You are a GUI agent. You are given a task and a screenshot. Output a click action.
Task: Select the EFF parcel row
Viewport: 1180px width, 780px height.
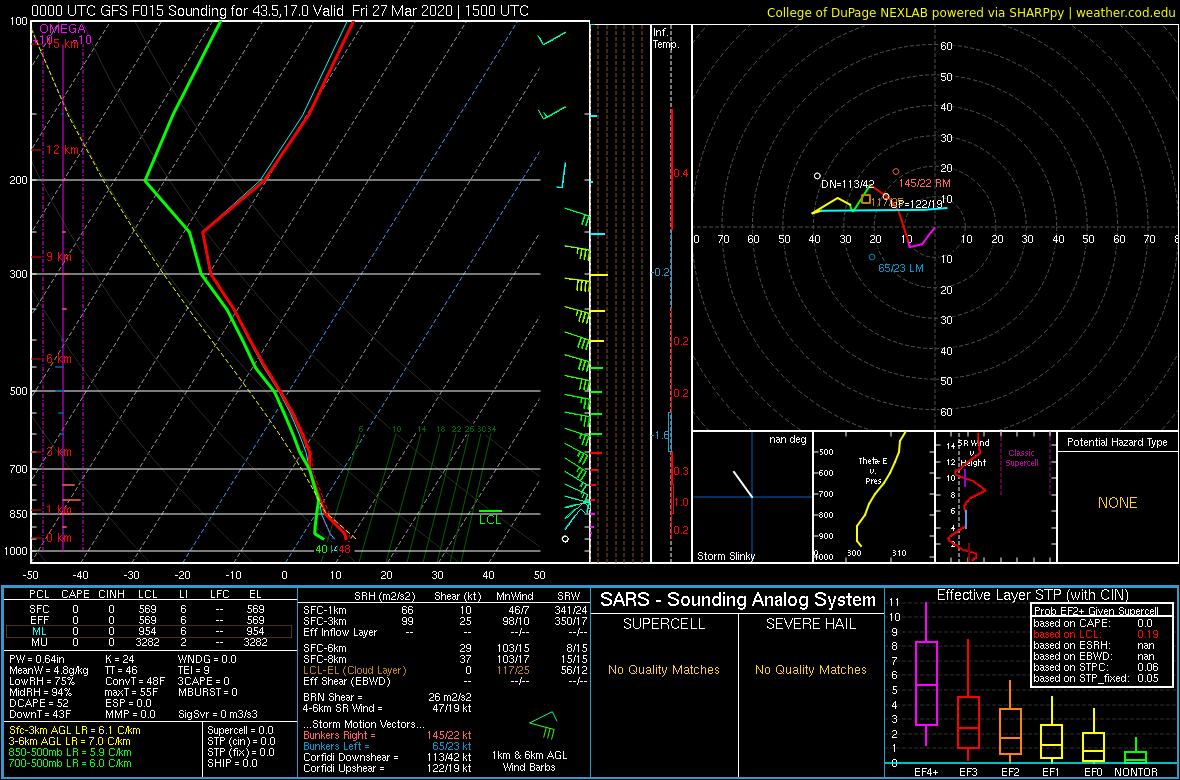[150, 620]
